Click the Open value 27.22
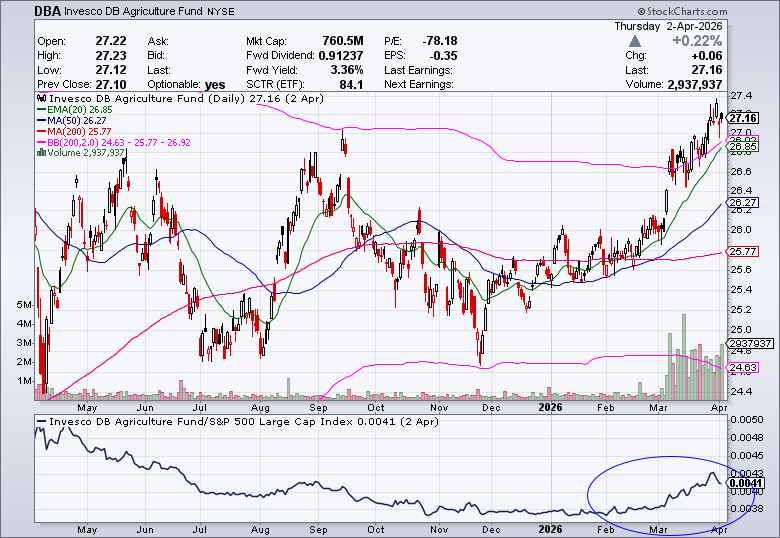This screenshot has height=538, width=780. [x=111, y=41]
